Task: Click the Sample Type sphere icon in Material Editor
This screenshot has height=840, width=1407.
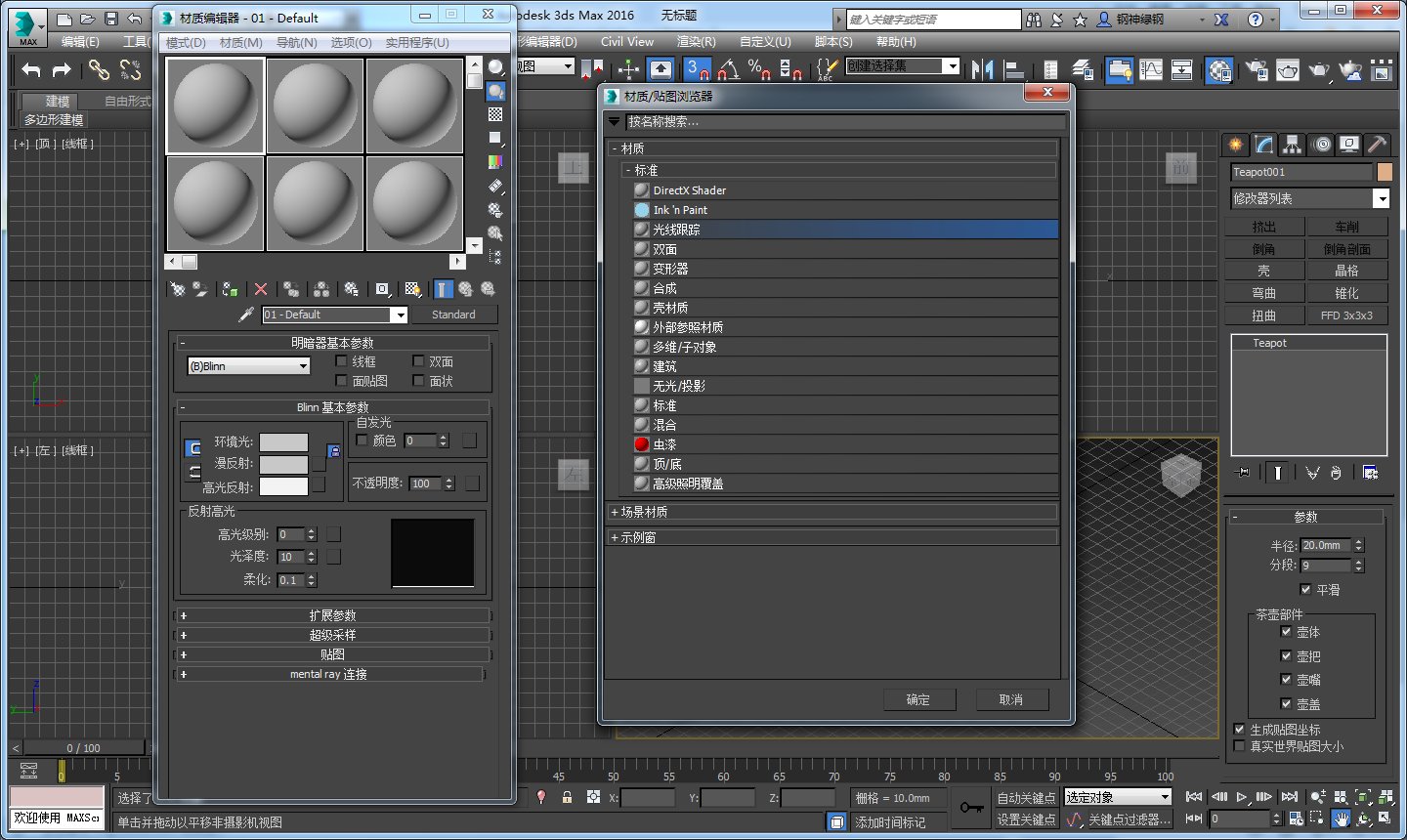Action: point(496,66)
